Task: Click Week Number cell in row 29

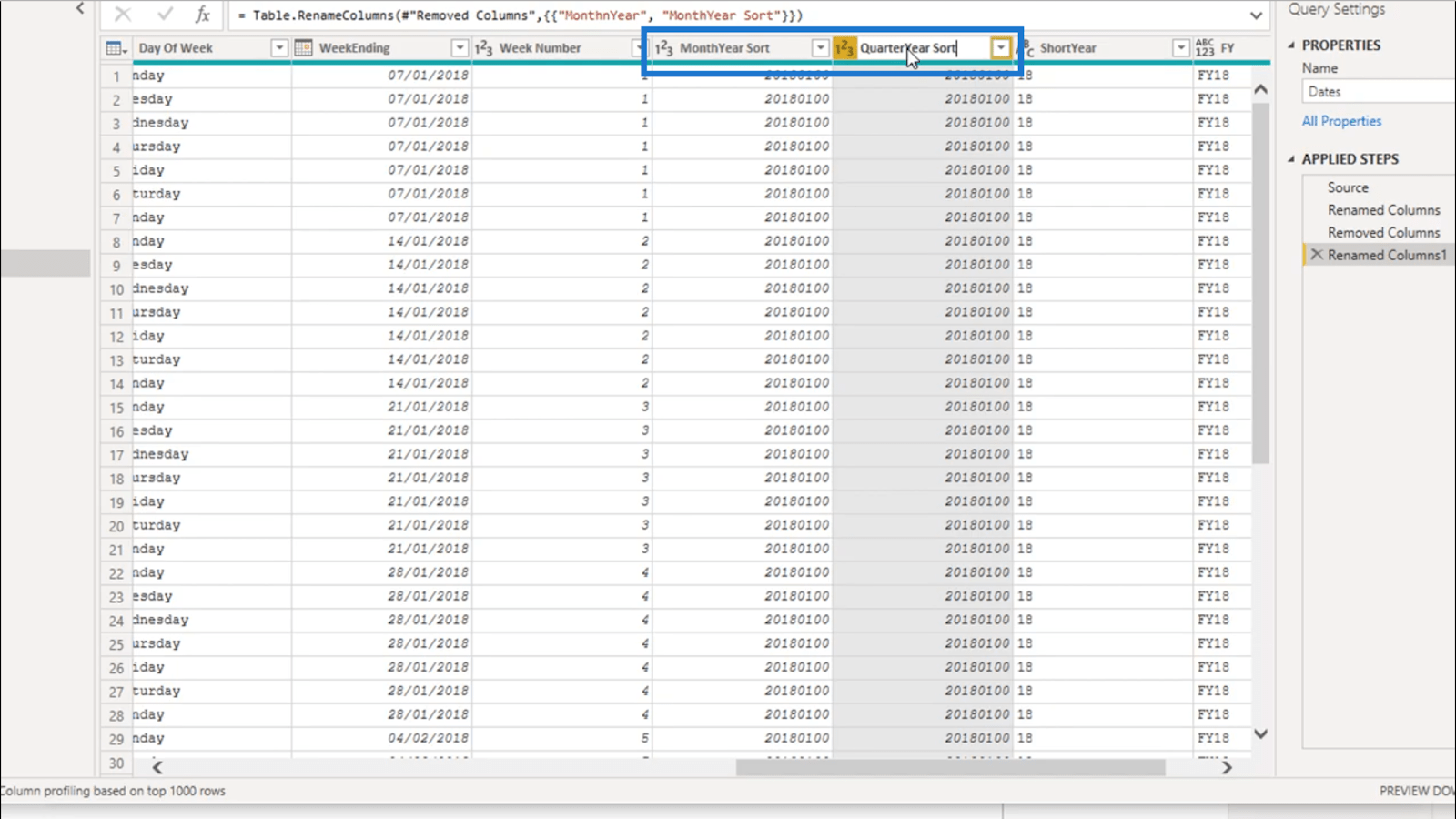Action: 561,738
